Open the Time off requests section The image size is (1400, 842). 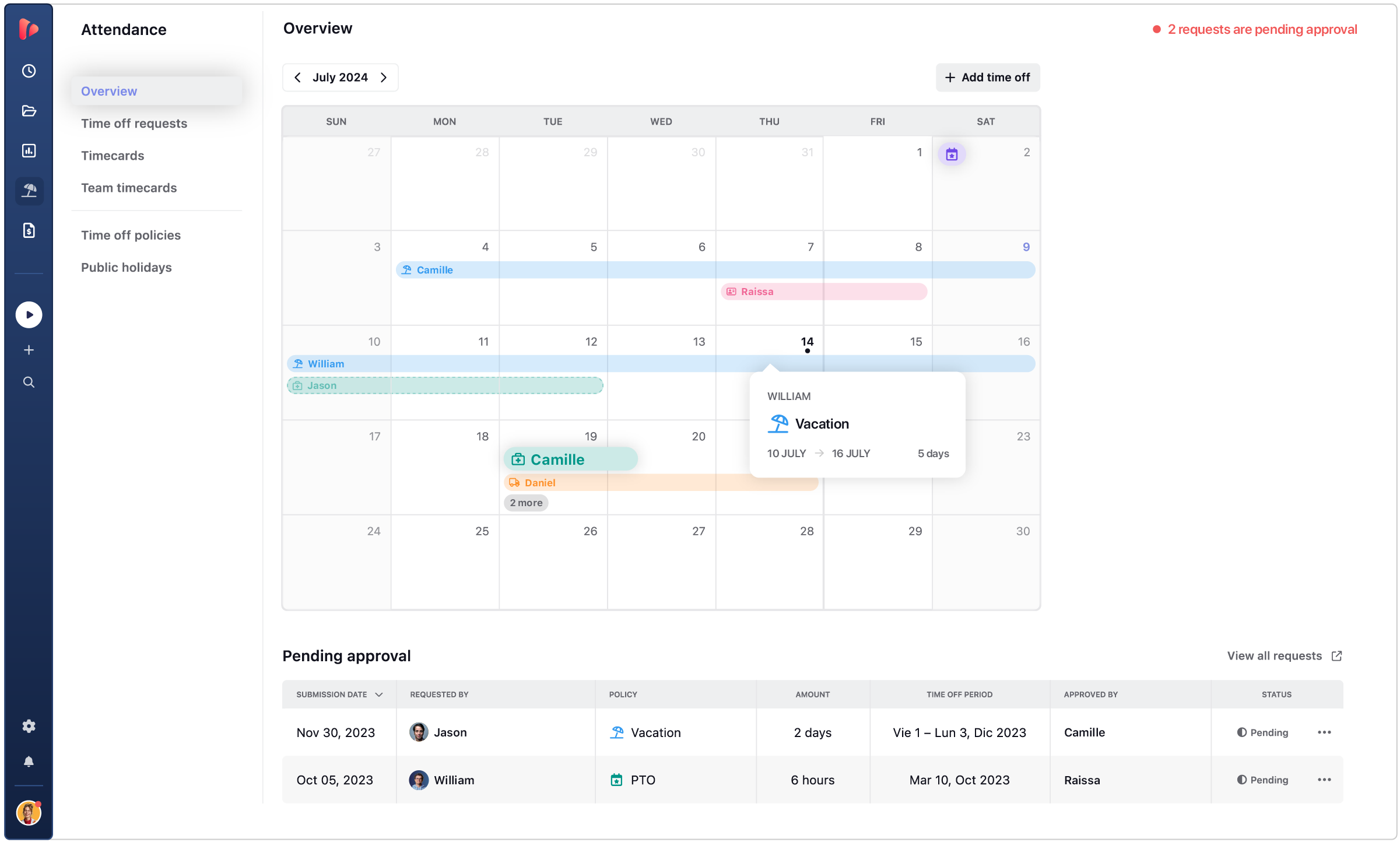coord(134,123)
